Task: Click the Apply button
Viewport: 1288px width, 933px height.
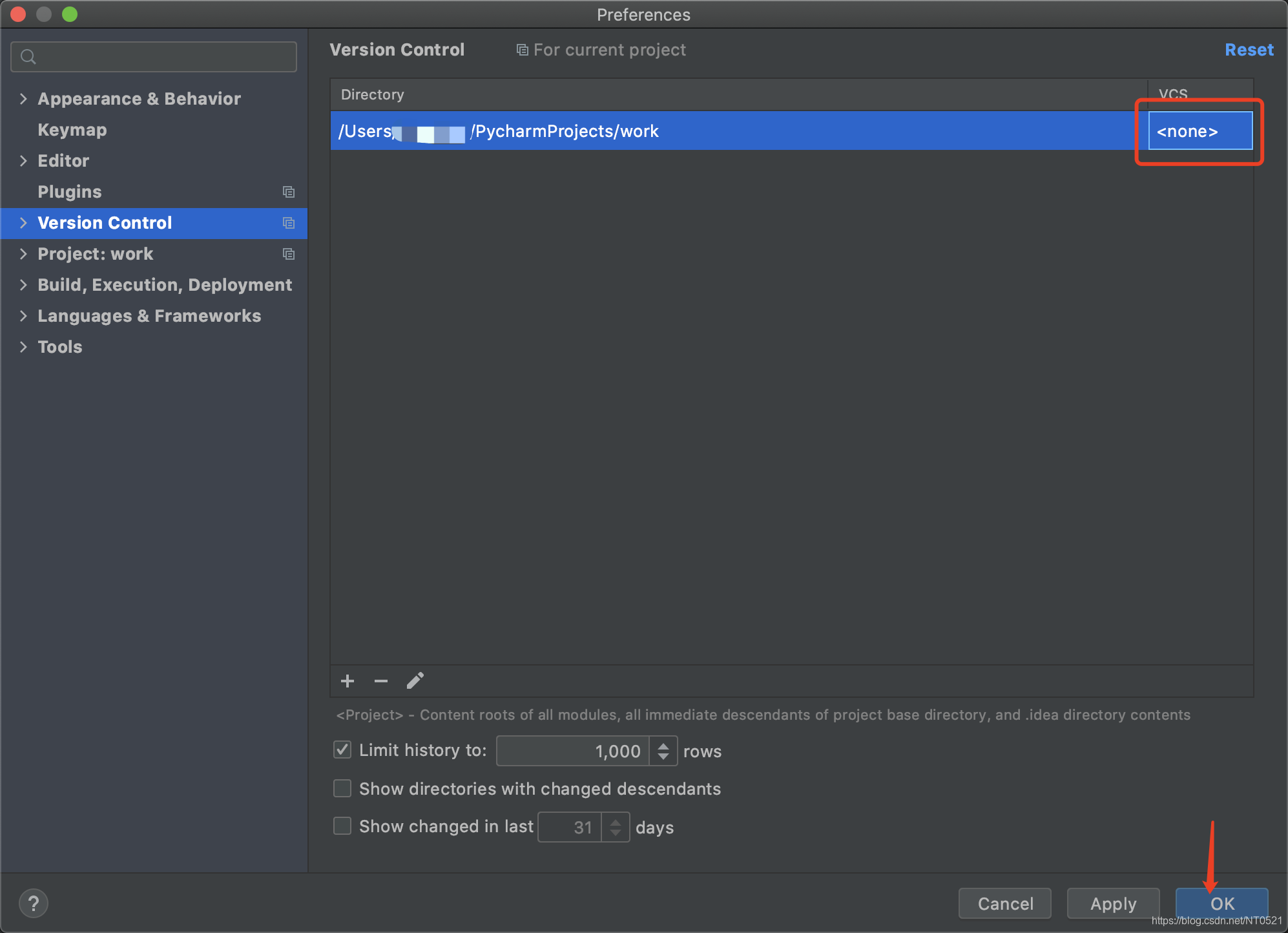Action: click(1113, 903)
